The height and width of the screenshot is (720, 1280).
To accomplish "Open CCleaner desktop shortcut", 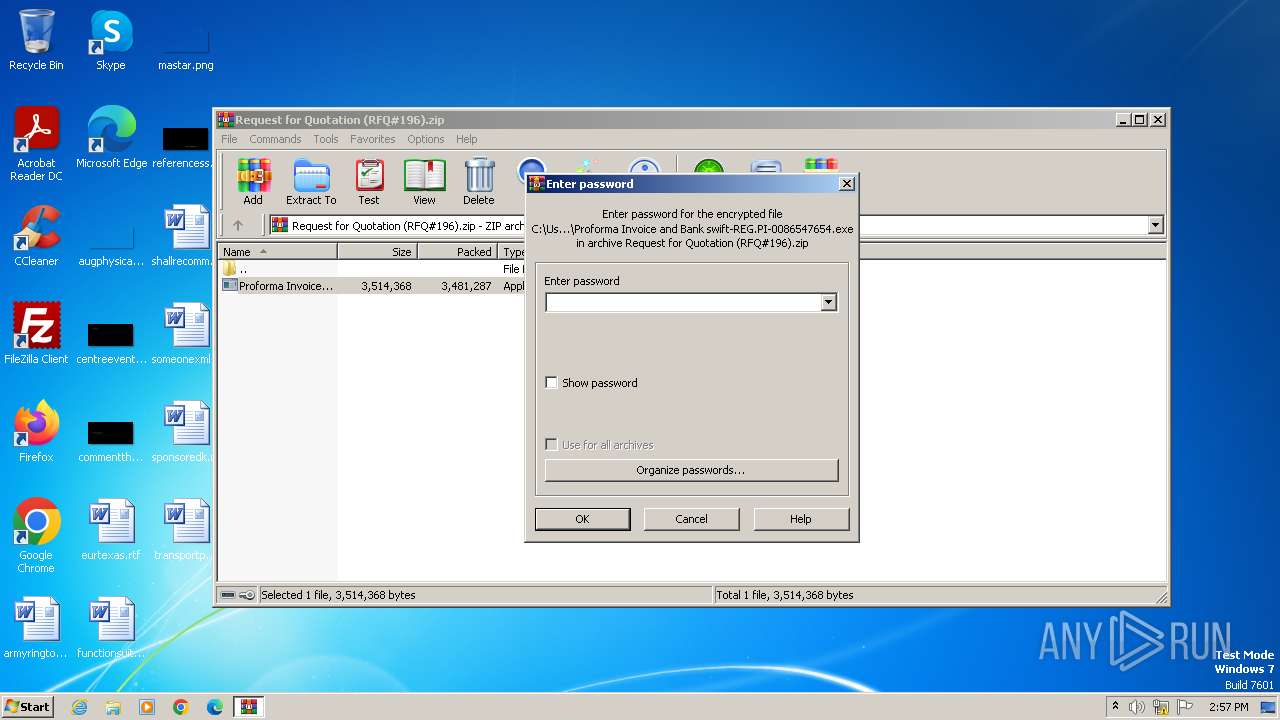I will coord(36,236).
